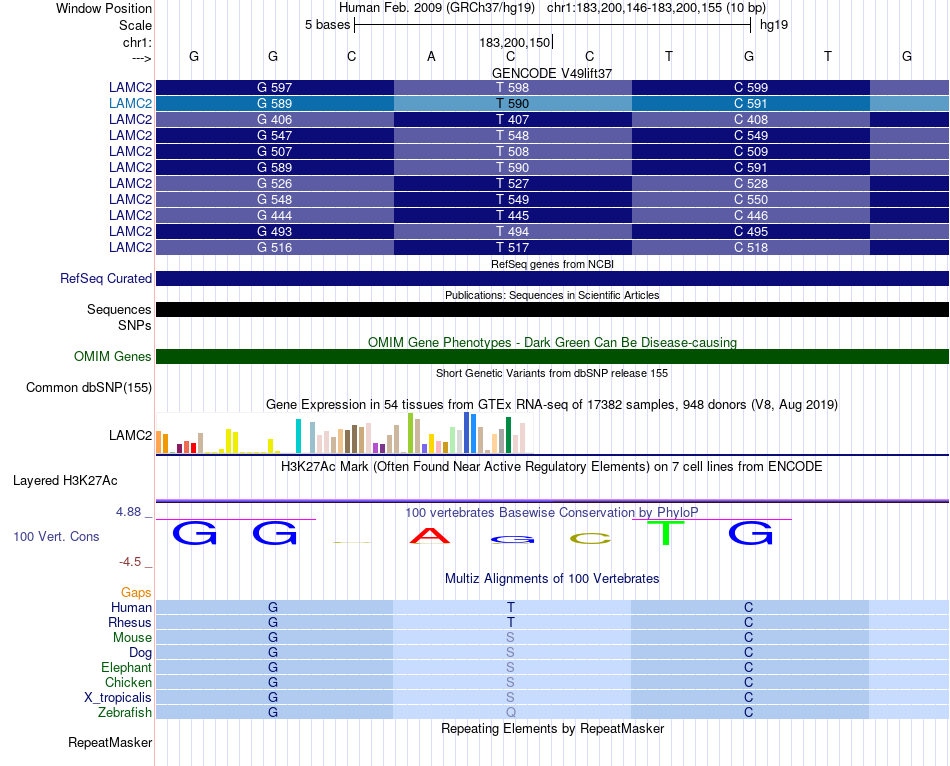
Task: Click the GENCODE V49lift37 track title
Action: coord(552,73)
